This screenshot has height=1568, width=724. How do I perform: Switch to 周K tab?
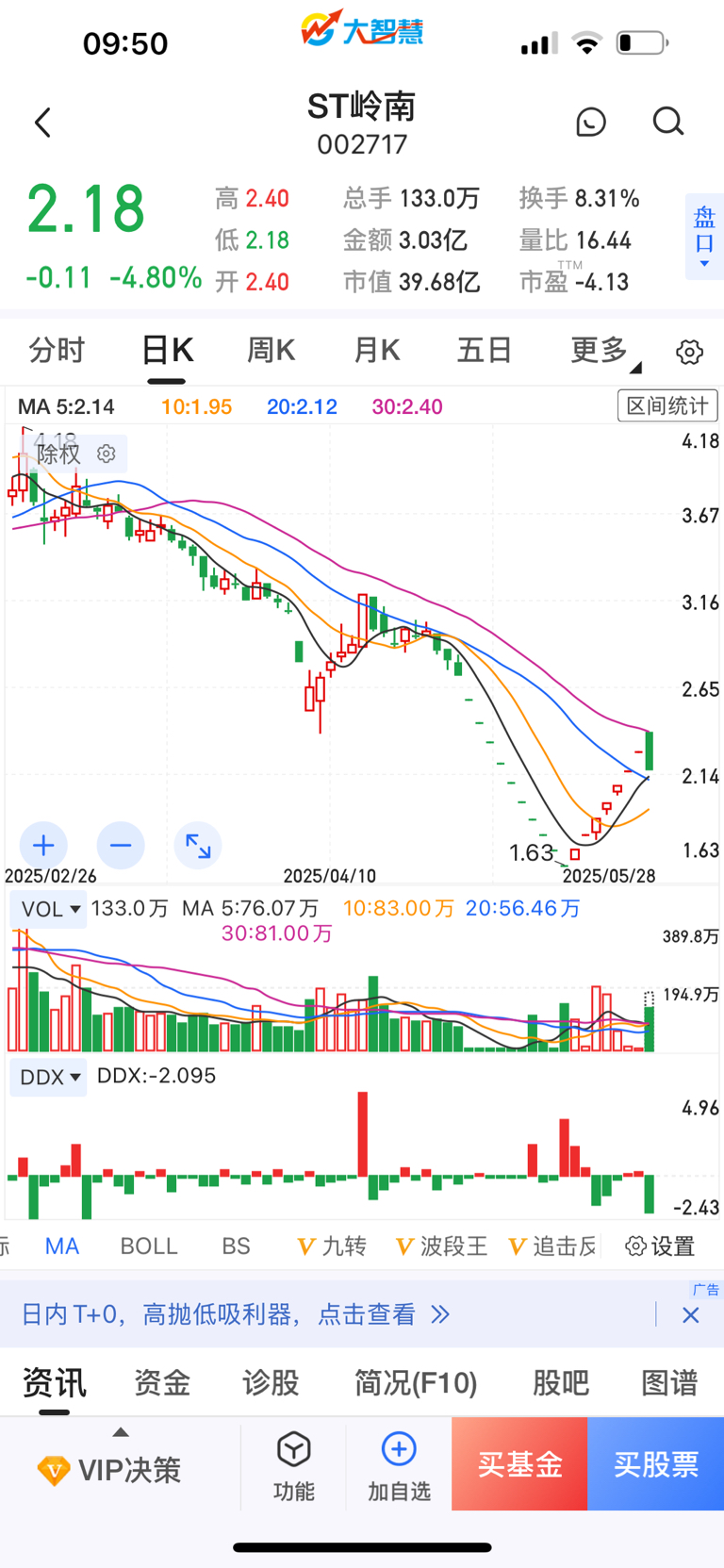pyautogui.click(x=271, y=351)
